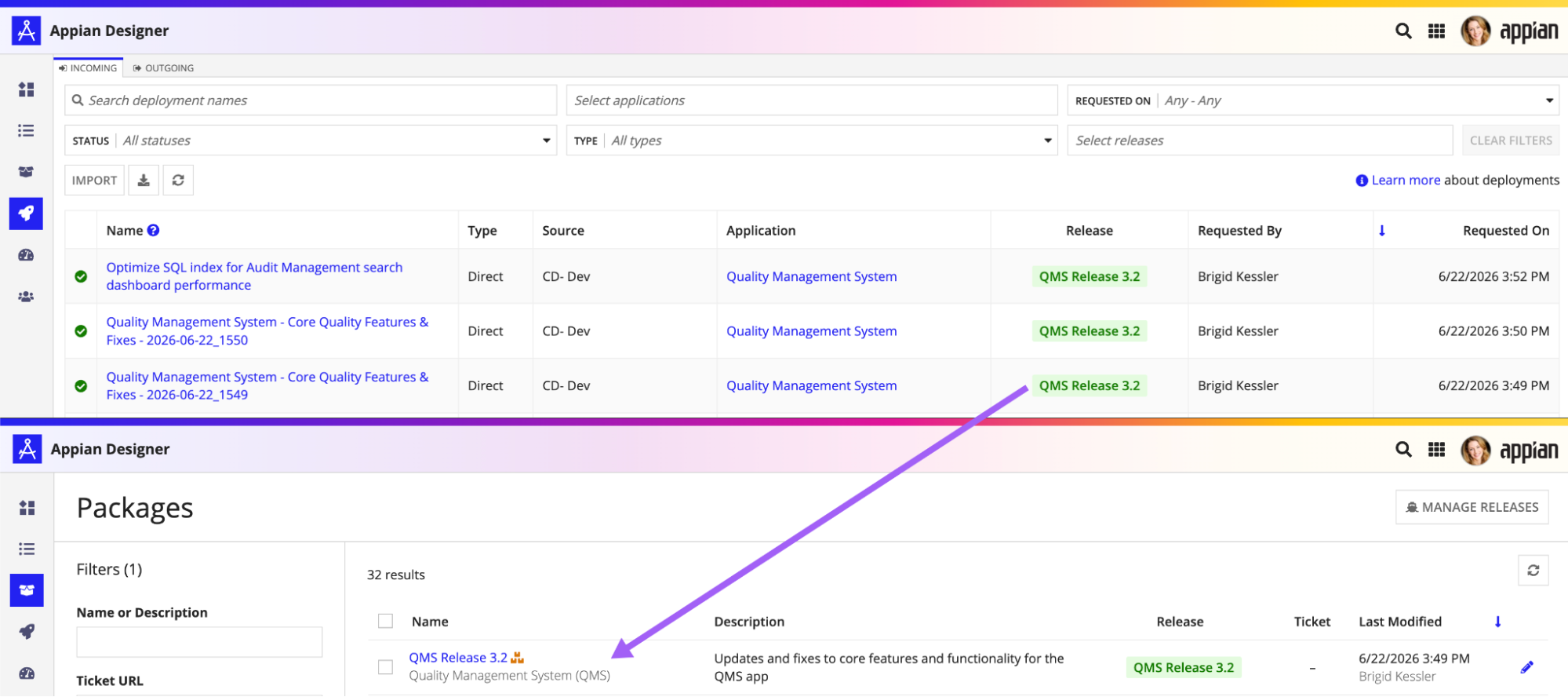This screenshot has width=1568, height=697.
Task: Open the objects list icon in the deployments sidebar
Action: [26, 130]
